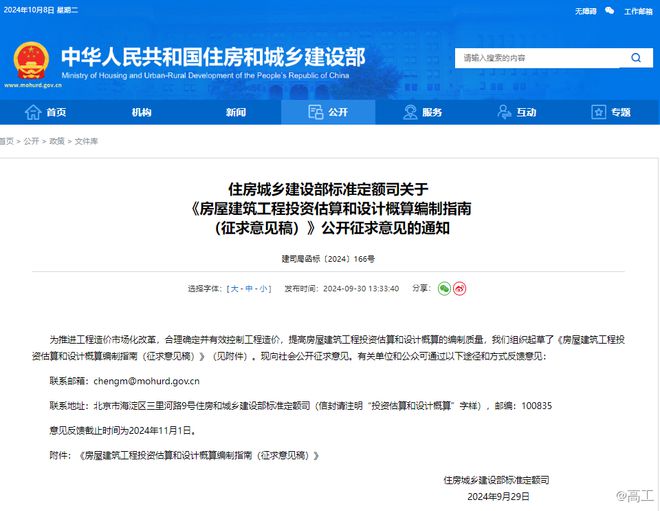Viewport: 660px width, 511px height.
Task: Set font size to 中
Action: [x=249, y=288]
